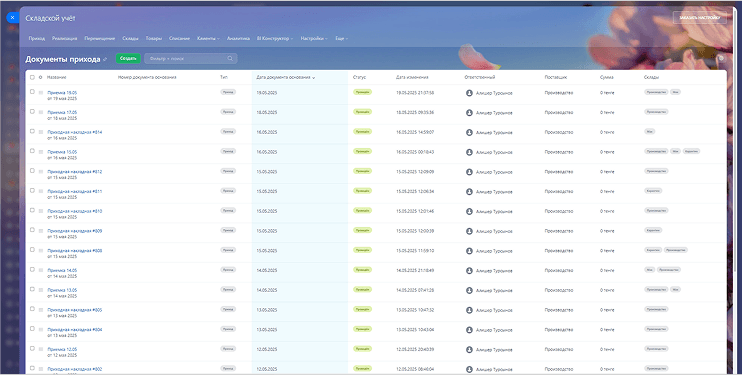Open the Реализация tab
Image resolution: width=743 pixels, height=375 pixels.
tap(64, 38)
